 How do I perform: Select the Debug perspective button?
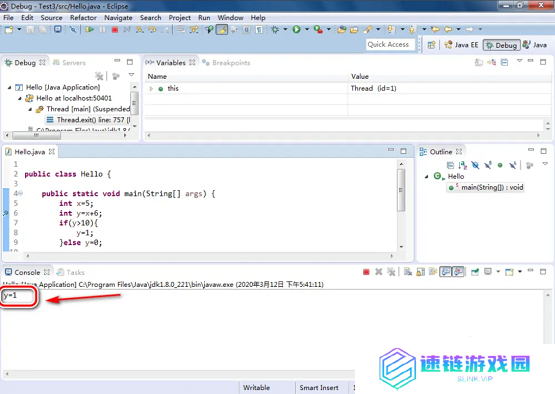[502, 45]
